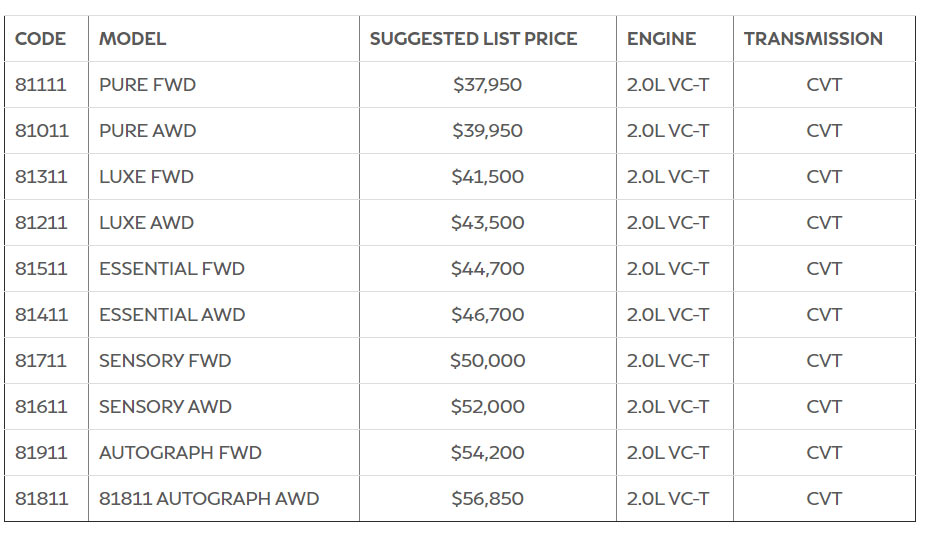
Task: Click the SENSORY AWD model cell
Action: [x=165, y=407]
